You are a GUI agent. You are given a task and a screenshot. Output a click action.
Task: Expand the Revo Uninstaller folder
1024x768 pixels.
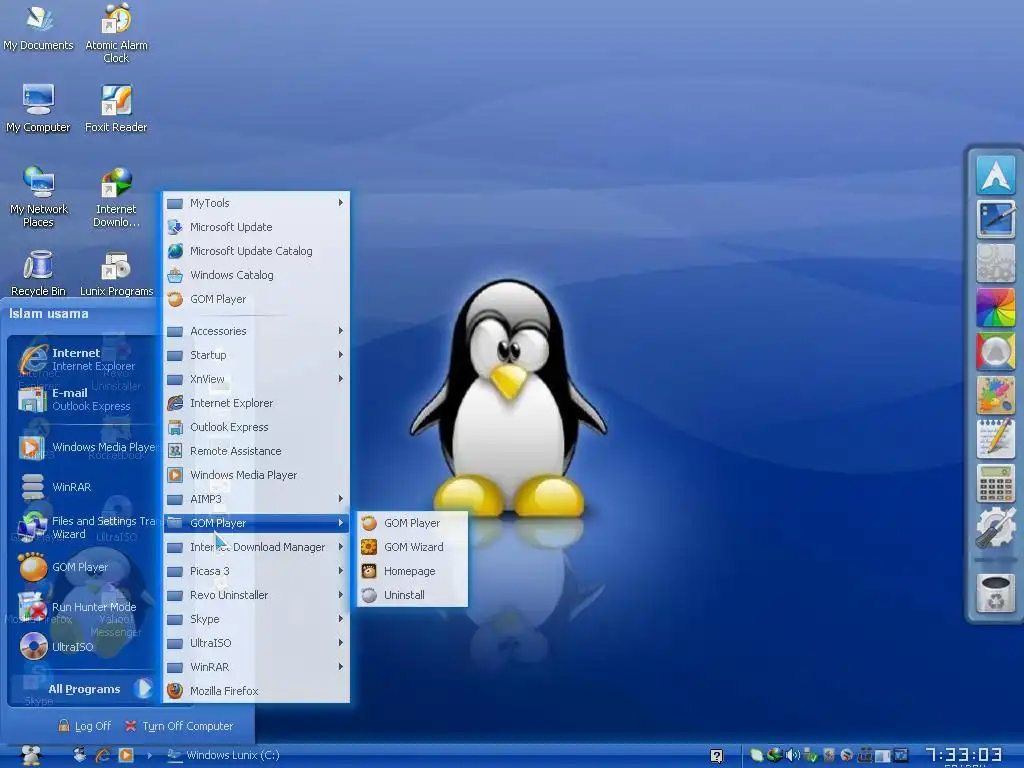(256, 595)
